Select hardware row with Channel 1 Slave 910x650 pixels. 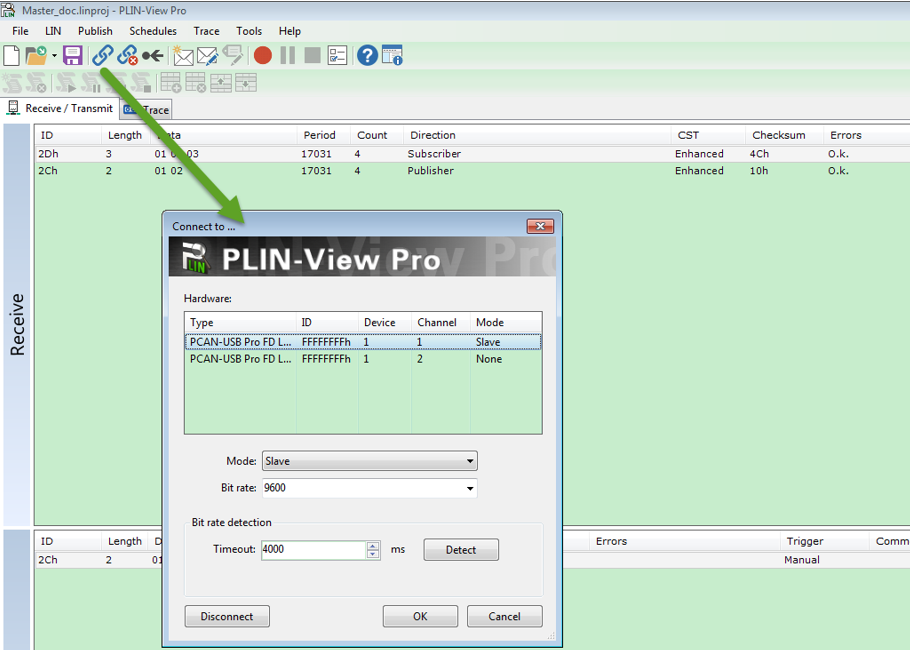363,342
